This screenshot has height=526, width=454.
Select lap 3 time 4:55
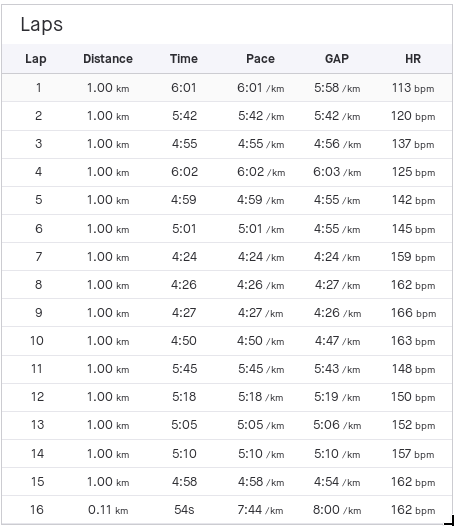tap(184, 144)
